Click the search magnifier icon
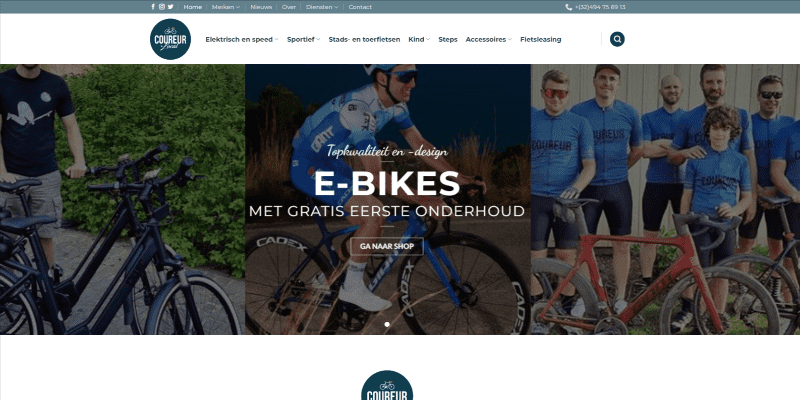Screen dimensions: 800x400 617,39
